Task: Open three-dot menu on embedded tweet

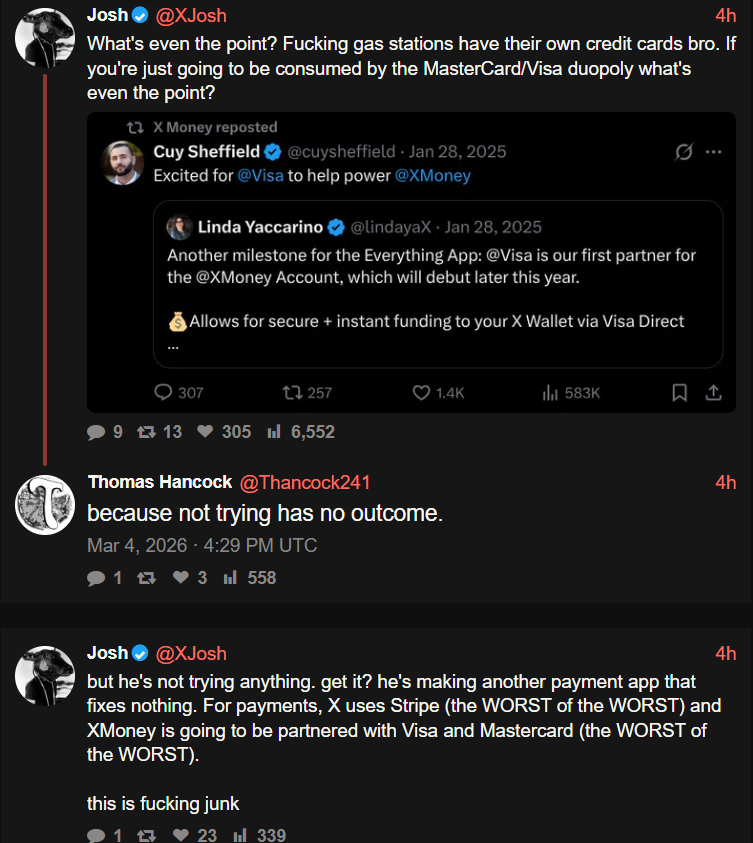Action: coord(714,152)
